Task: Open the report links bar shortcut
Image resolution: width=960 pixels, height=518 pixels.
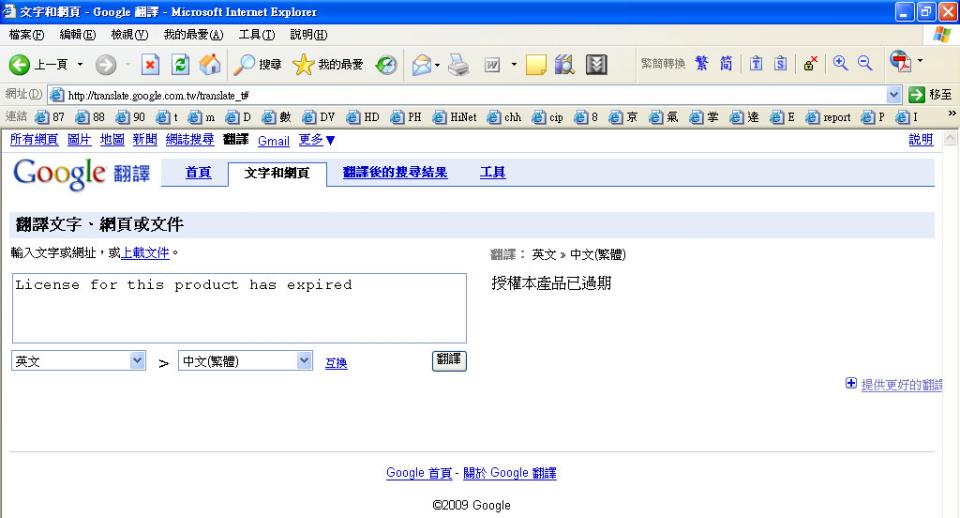Action: pos(828,117)
